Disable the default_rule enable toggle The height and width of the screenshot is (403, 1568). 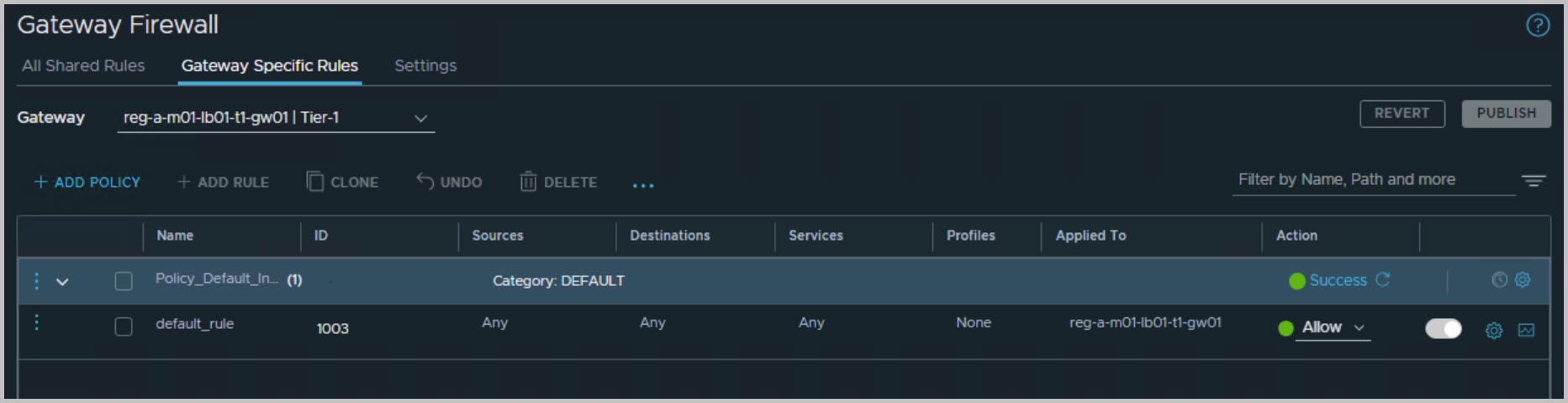click(x=1443, y=329)
